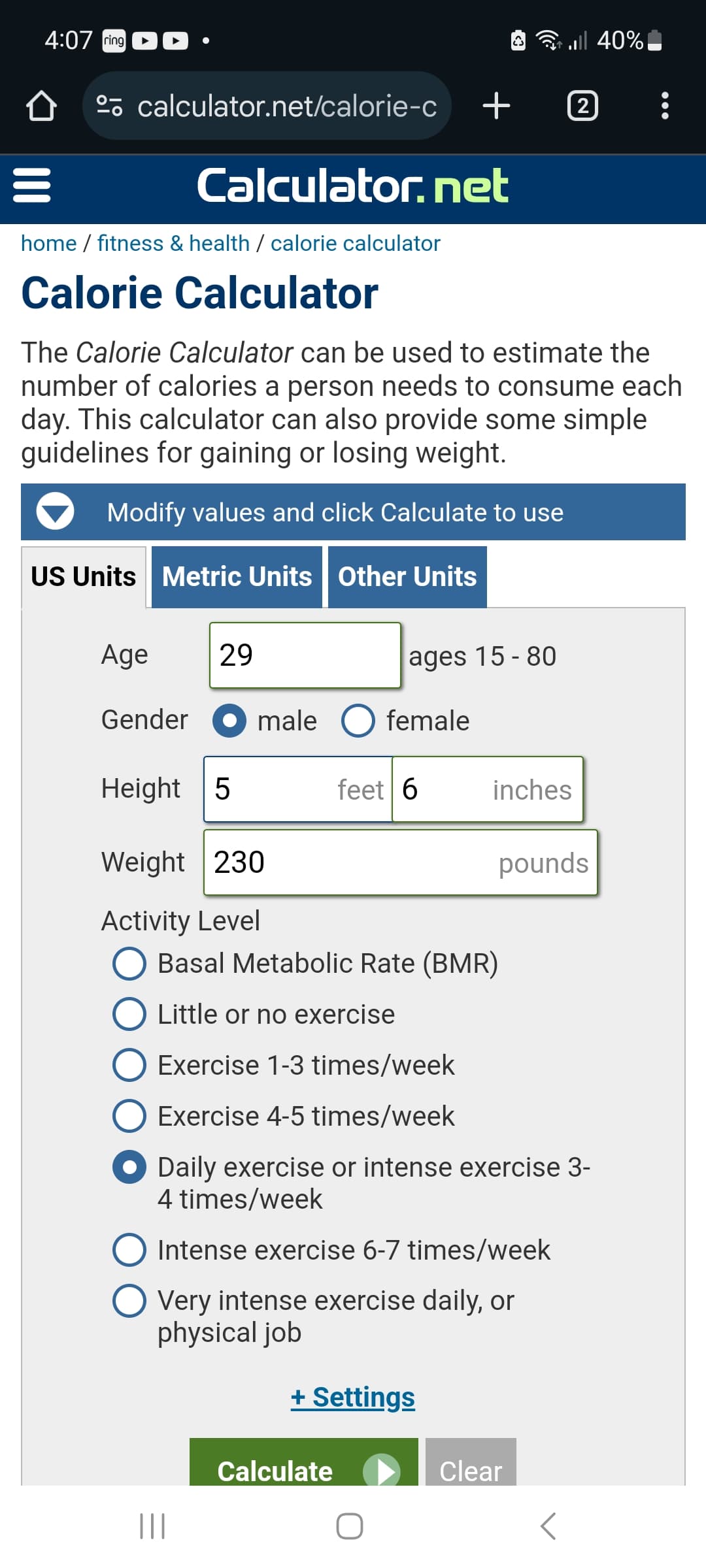Open the hamburger site menu

point(32,186)
